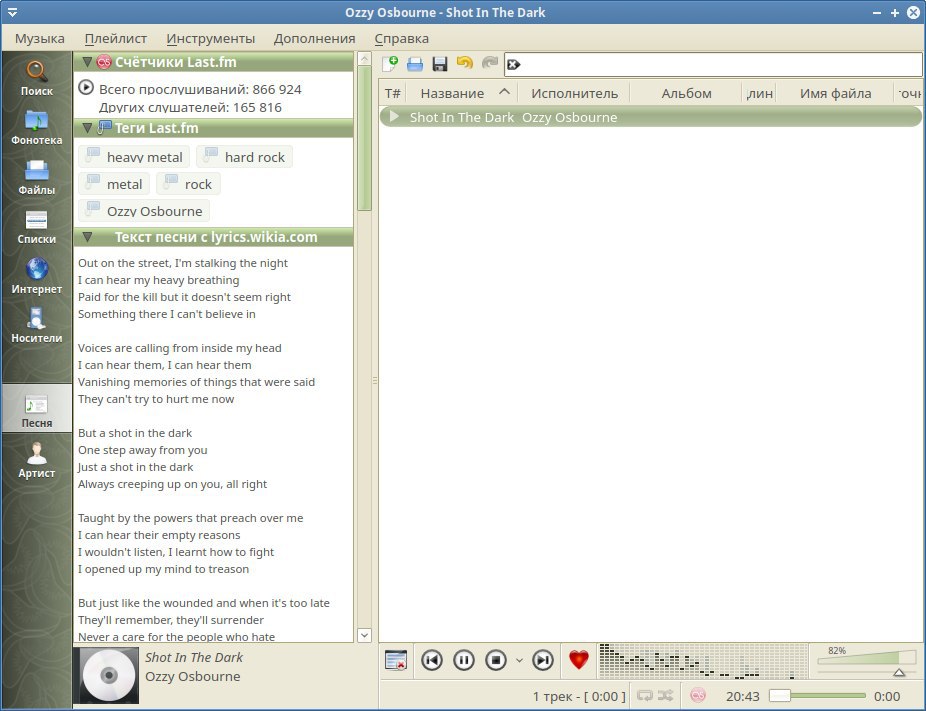Toggle Last.fm scrobbling icon
This screenshot has width=926, height=711.
697,696
